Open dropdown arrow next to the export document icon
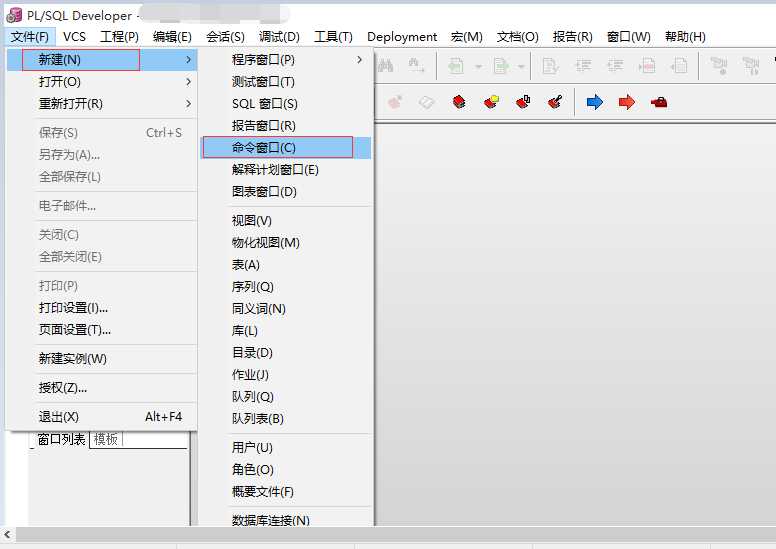 (521, 66)
